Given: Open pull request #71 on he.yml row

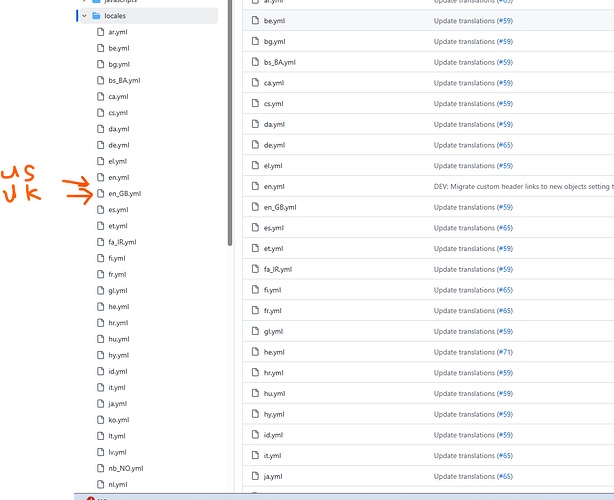Looking at the screenshot, I should point(505,352).
